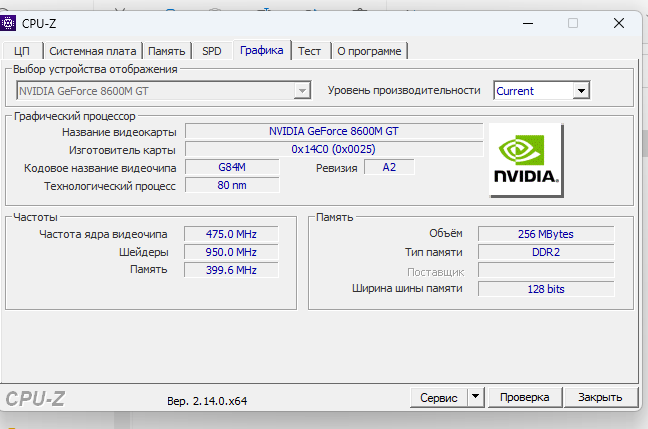Click the bus width value 128 bits

(x=546, y=289)
